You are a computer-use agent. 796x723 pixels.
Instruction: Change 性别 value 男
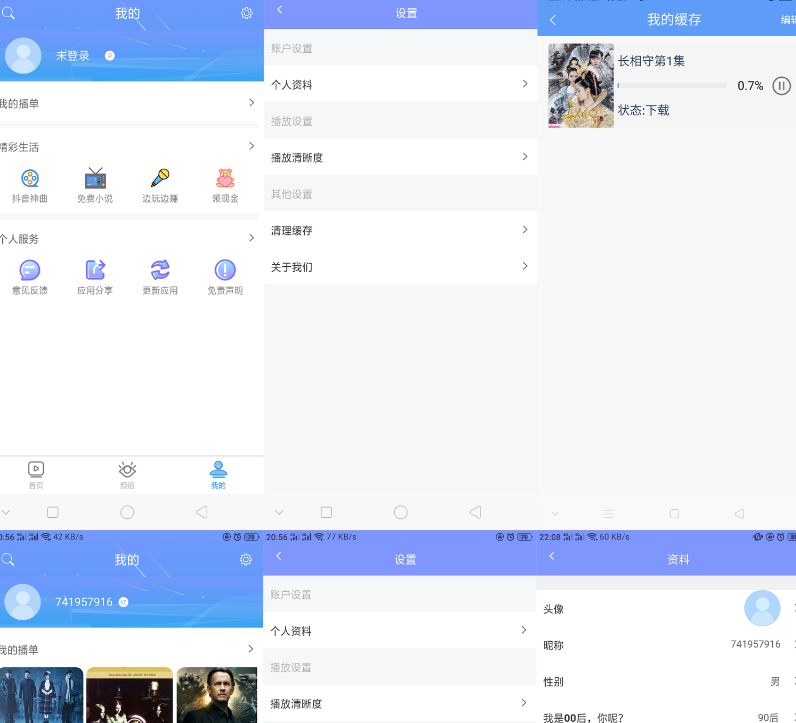coord(775,681)
